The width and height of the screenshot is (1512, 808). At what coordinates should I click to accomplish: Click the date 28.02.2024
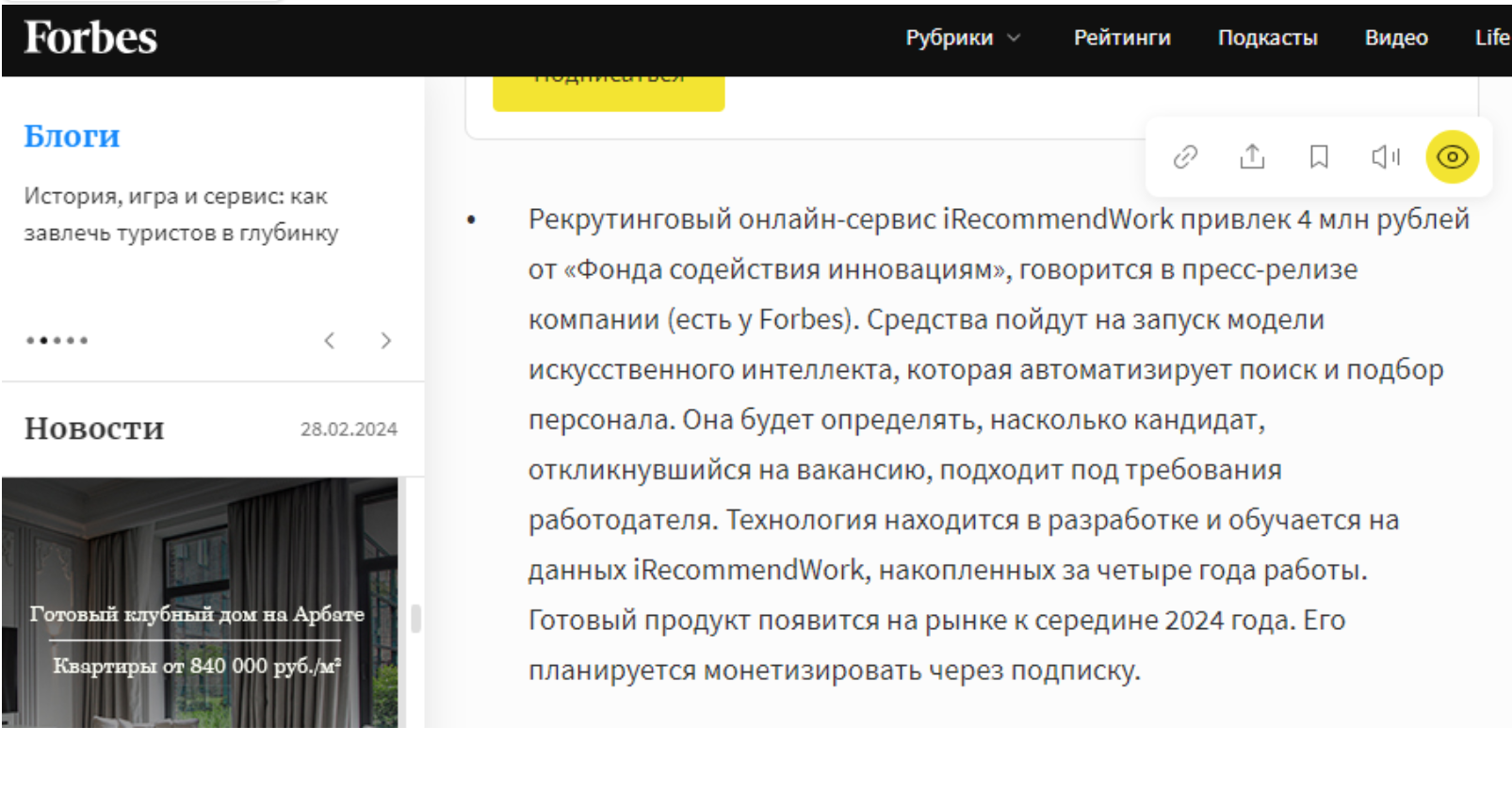click(349, 429)
